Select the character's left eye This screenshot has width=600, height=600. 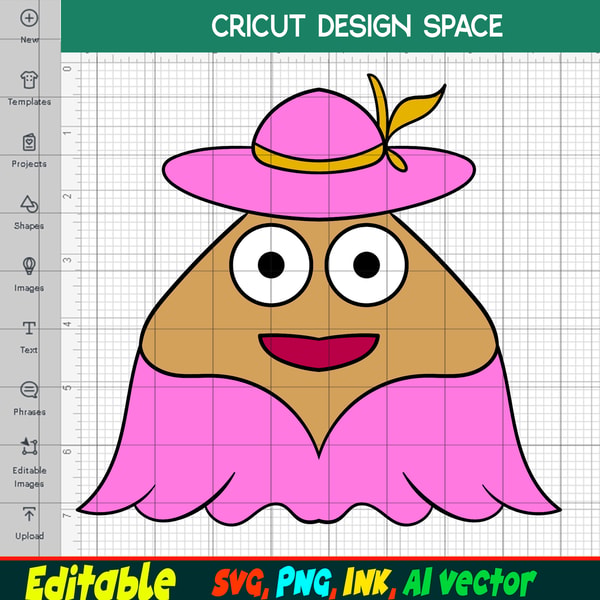click(271, 265)
